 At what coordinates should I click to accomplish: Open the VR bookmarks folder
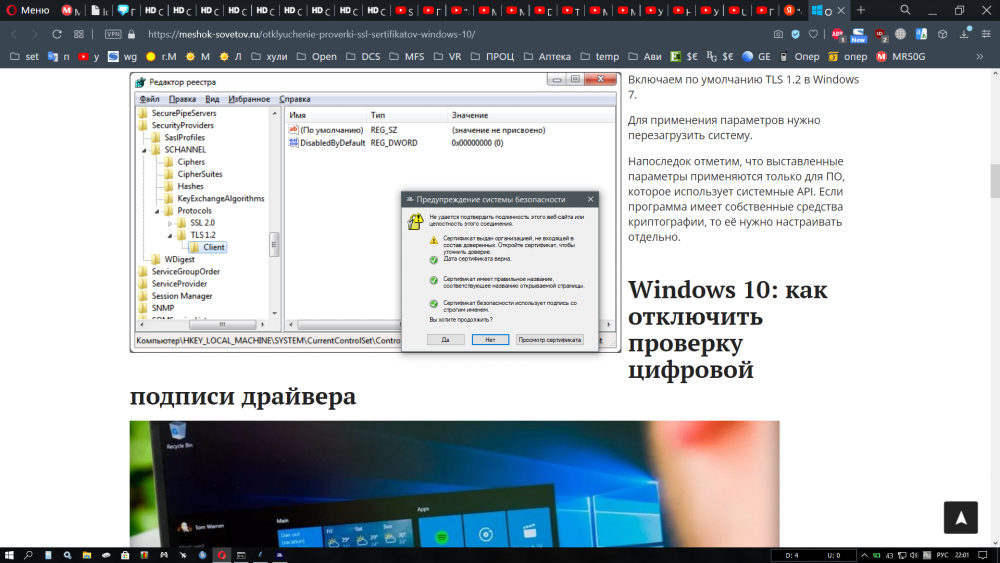tap(447, 57)
